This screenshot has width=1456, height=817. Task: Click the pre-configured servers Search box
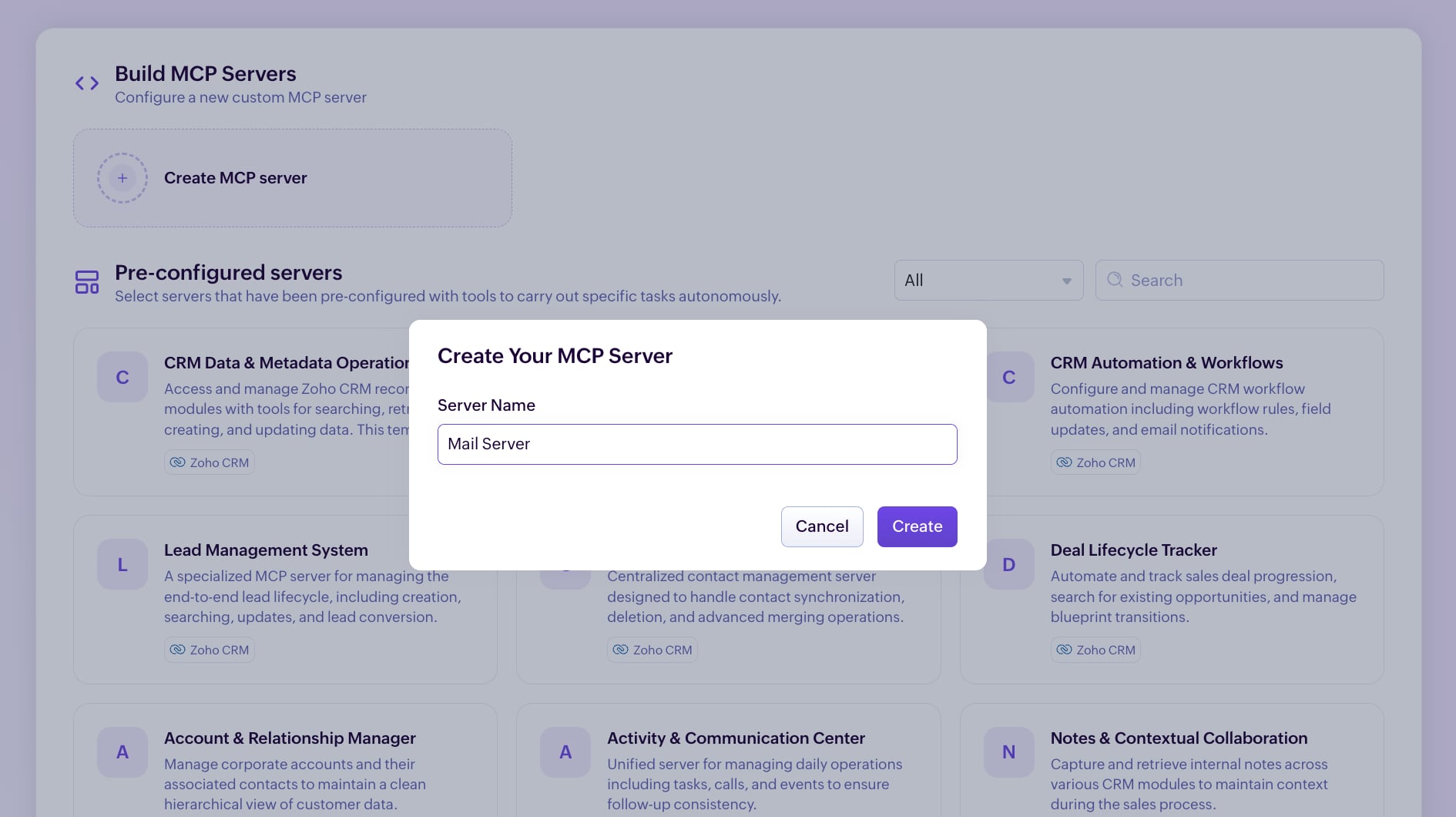[x=1240, y=281]
